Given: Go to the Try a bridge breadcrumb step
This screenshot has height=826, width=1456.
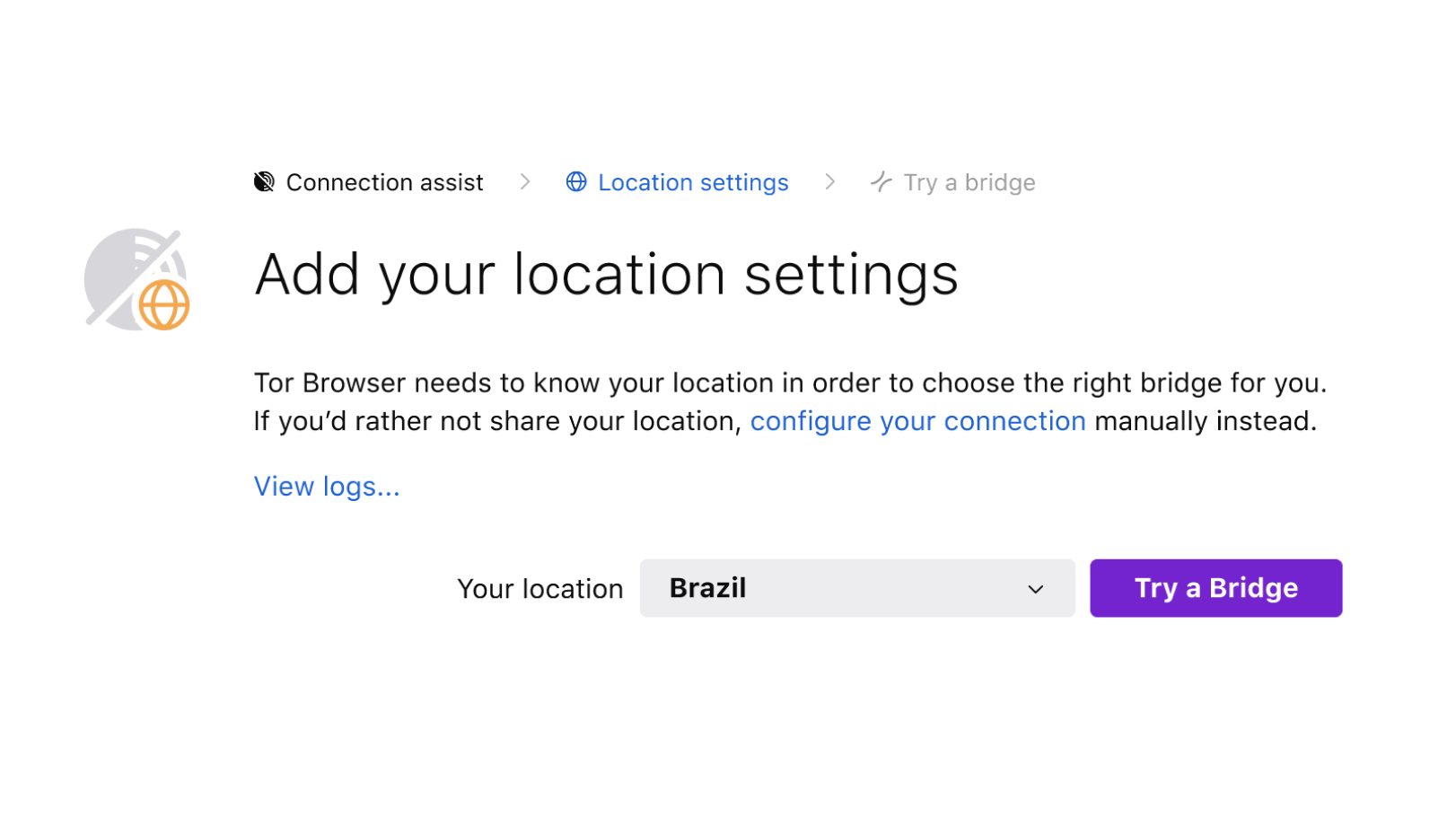Looking at the screenshot, I should pos(952,182).
